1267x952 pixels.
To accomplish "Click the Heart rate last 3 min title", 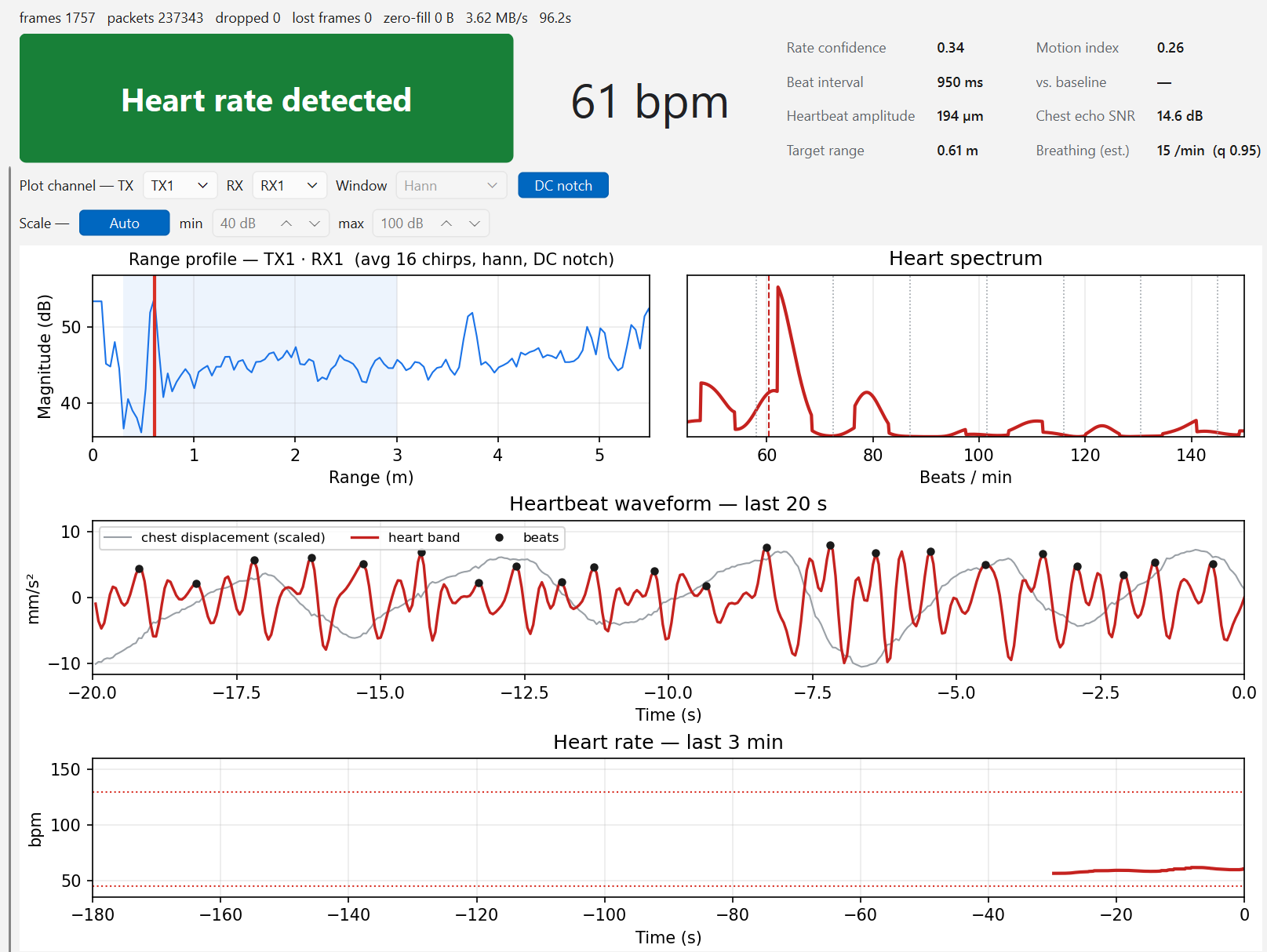I will click(x=668, y=742).
